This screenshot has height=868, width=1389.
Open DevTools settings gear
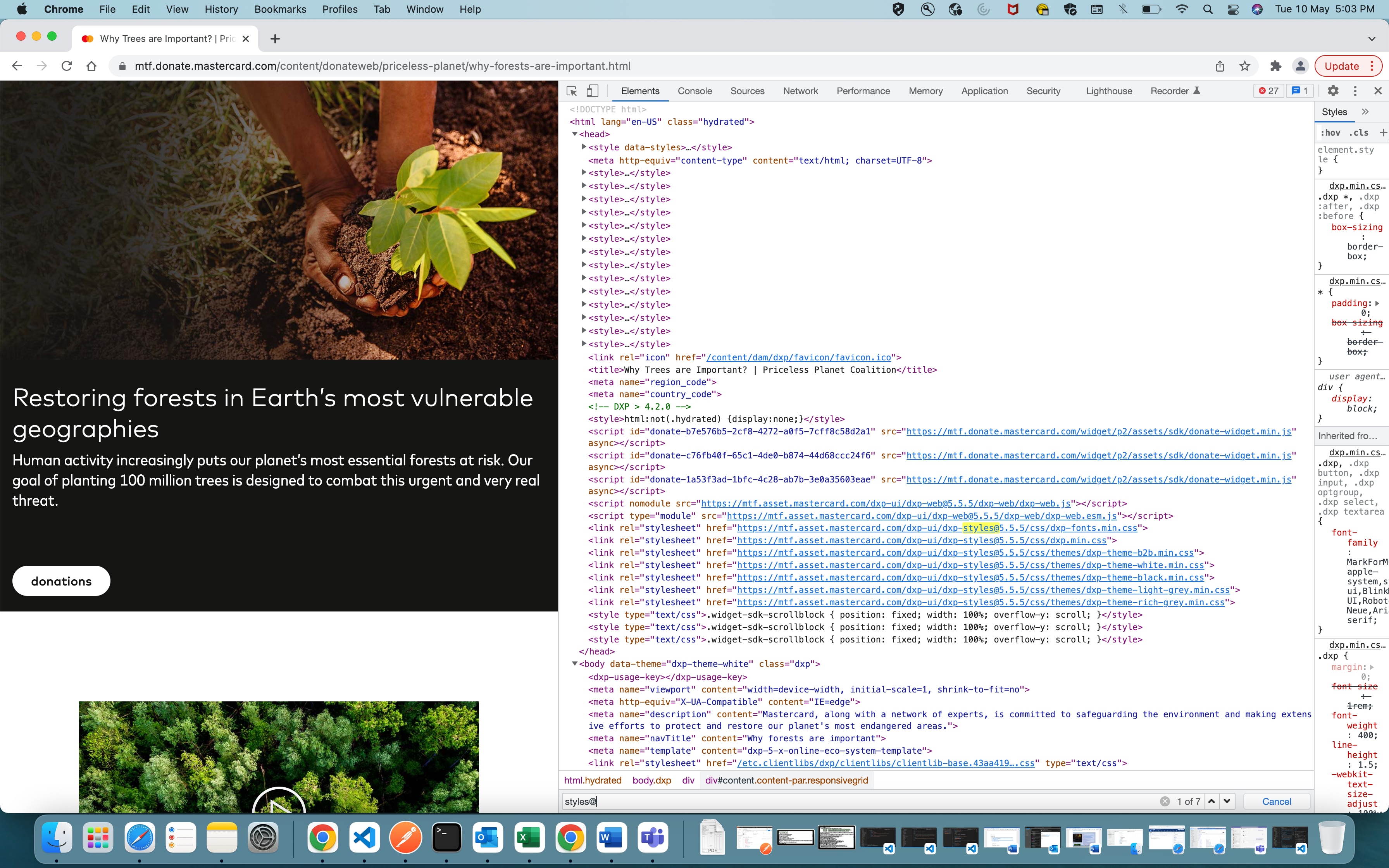point(1333,91)
